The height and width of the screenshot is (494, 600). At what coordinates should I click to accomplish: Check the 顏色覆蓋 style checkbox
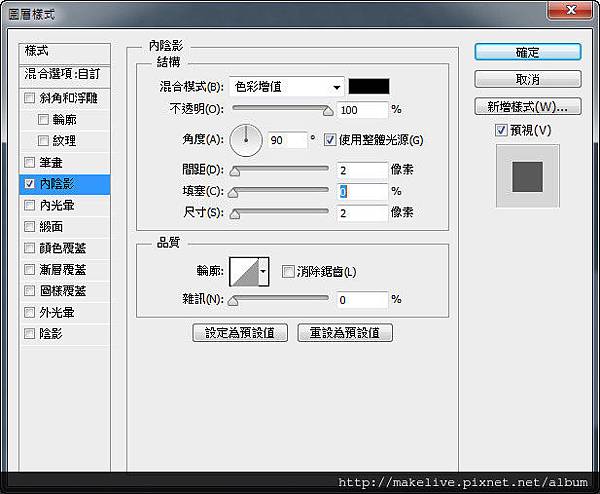[x=29, y=248]
